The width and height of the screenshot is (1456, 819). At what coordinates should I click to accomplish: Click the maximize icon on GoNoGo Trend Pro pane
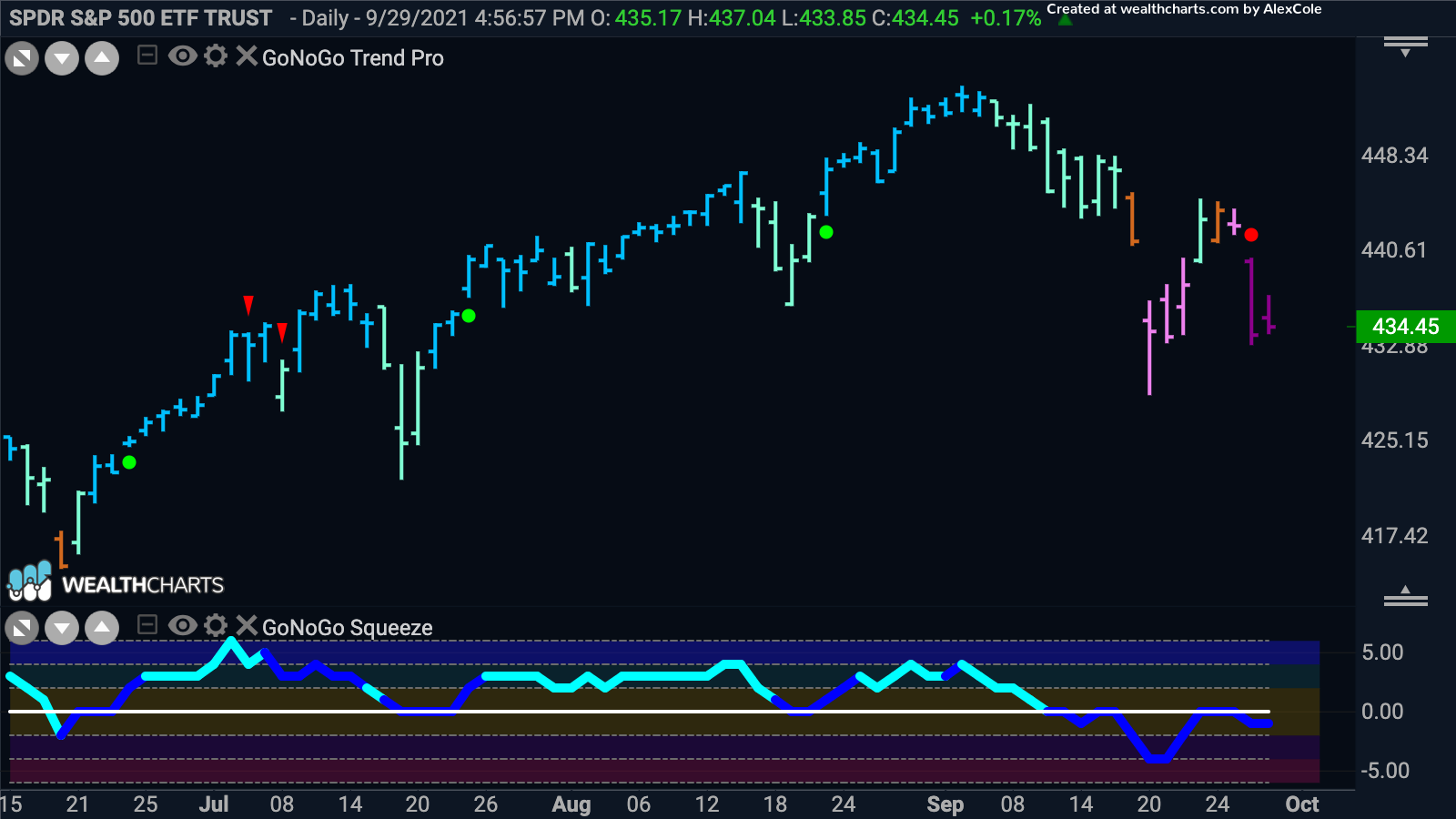[22, 58]
